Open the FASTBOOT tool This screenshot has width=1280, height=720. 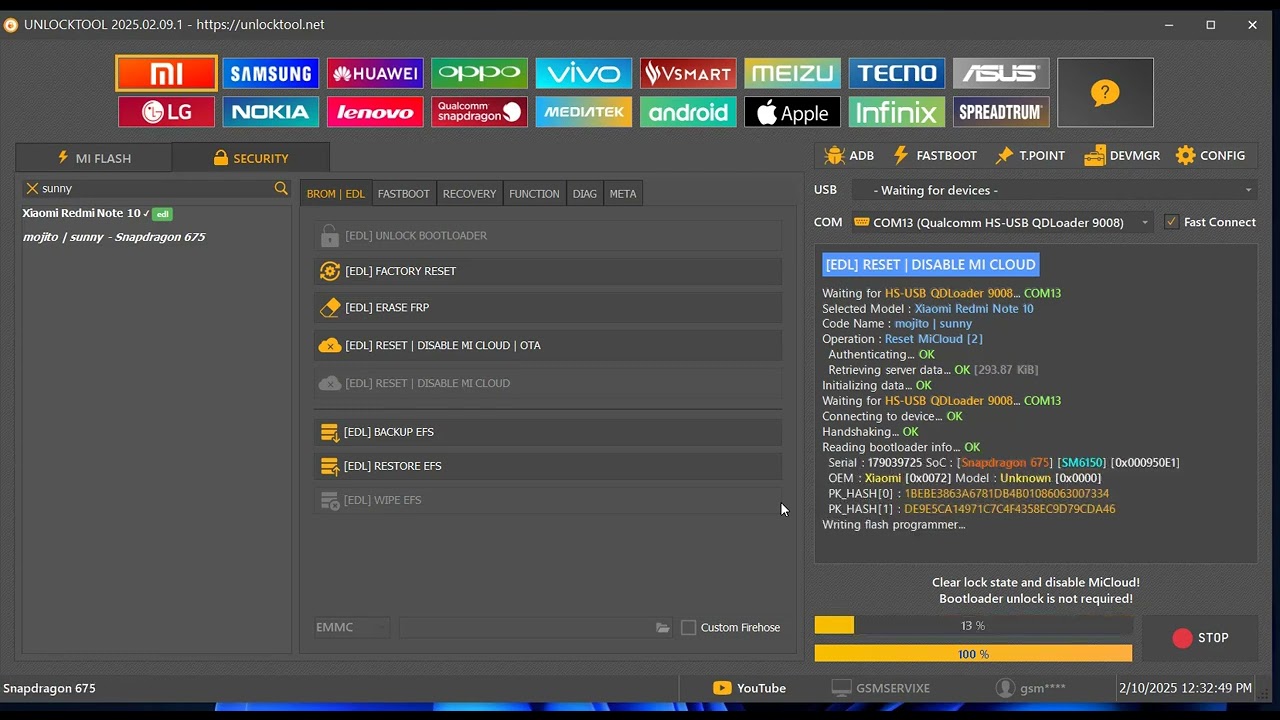click(x=934, y=155)
